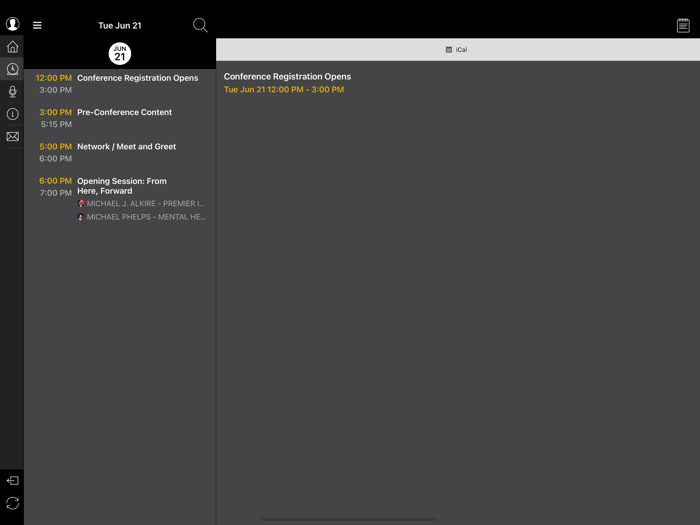
Task: Open the speakers microphone icon
Action: tap(12, 92)
